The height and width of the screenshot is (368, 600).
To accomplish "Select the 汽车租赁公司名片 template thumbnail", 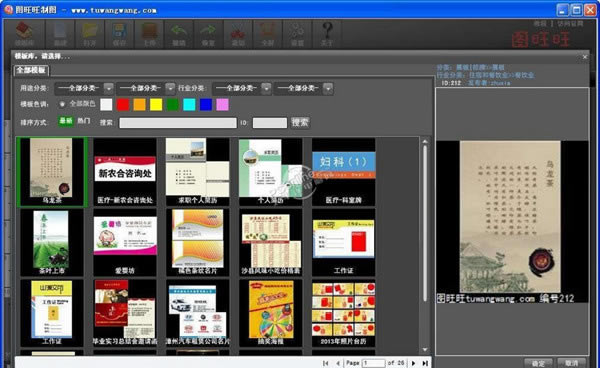I will 197,313.
